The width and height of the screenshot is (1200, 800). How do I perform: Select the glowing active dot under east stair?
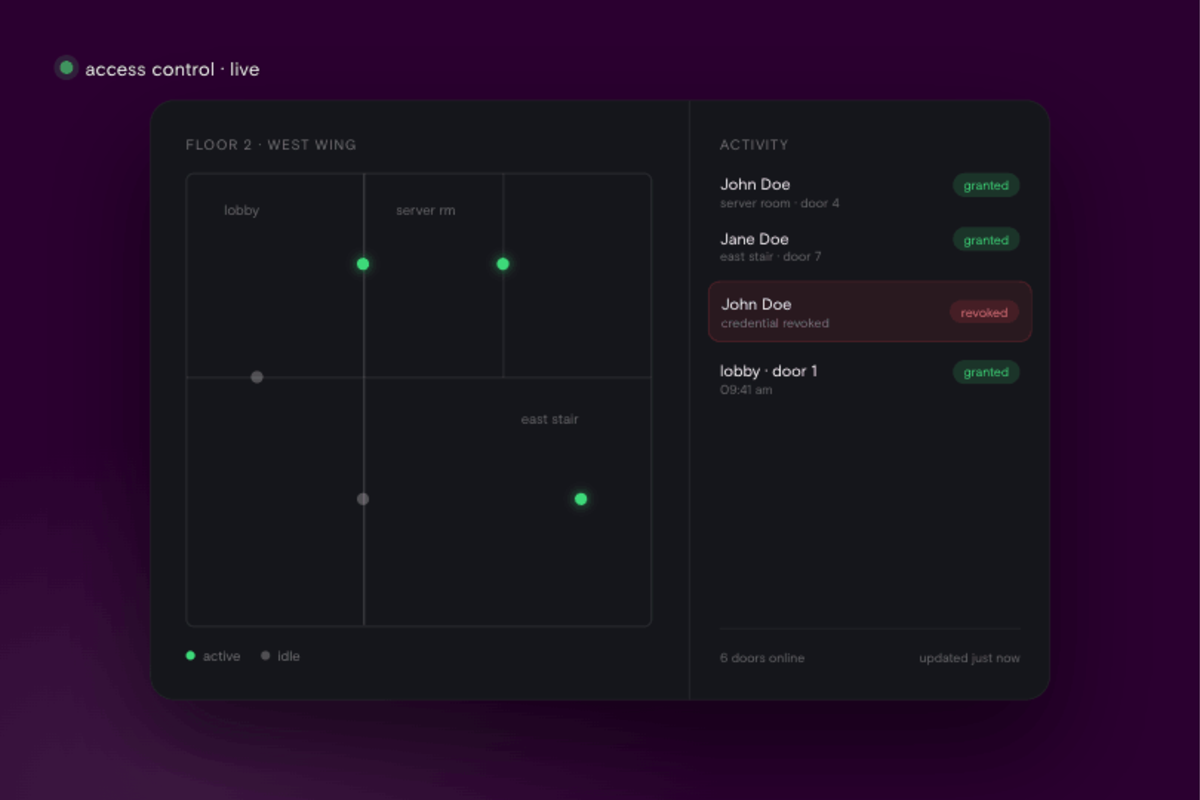pos(581,499)
